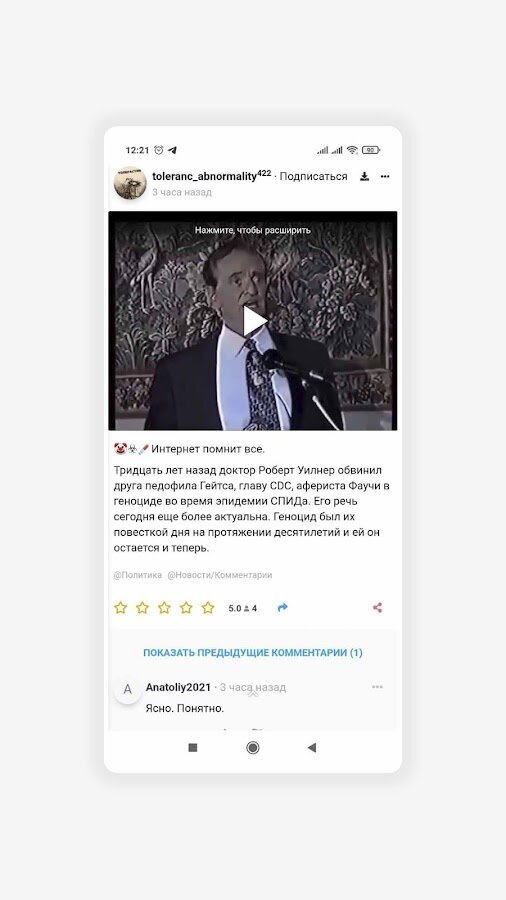This screenshot has height=900, width=506.
Task: Expand ПОКАЗАТЬ ПРЕДЫДУЩИЕ КОММЕНТАРИИ (1)
Action: pyautogui.click(x=253, y=653)
